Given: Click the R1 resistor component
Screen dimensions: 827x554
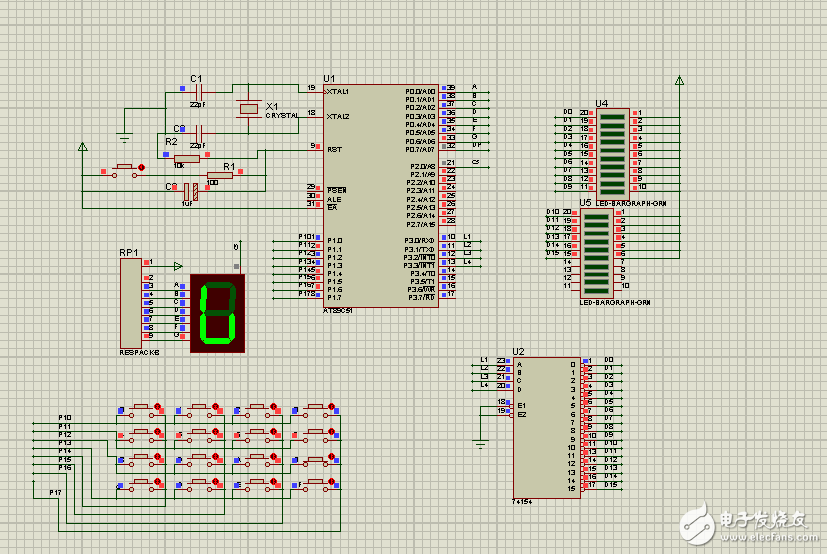Looking at the screenshot, I should 220,175.
